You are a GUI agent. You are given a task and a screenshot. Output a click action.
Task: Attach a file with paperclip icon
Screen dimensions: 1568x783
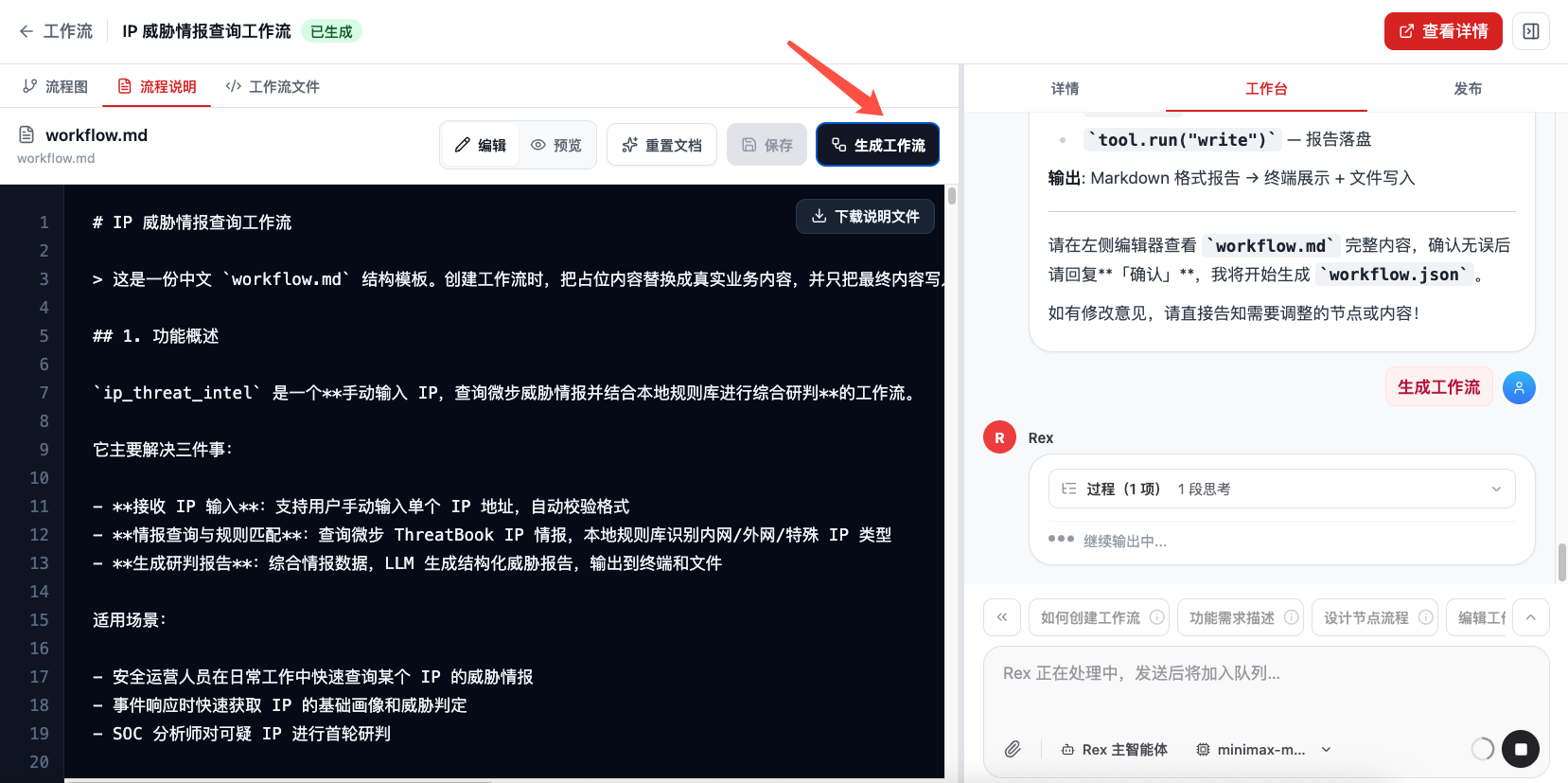pos(1013,749)
